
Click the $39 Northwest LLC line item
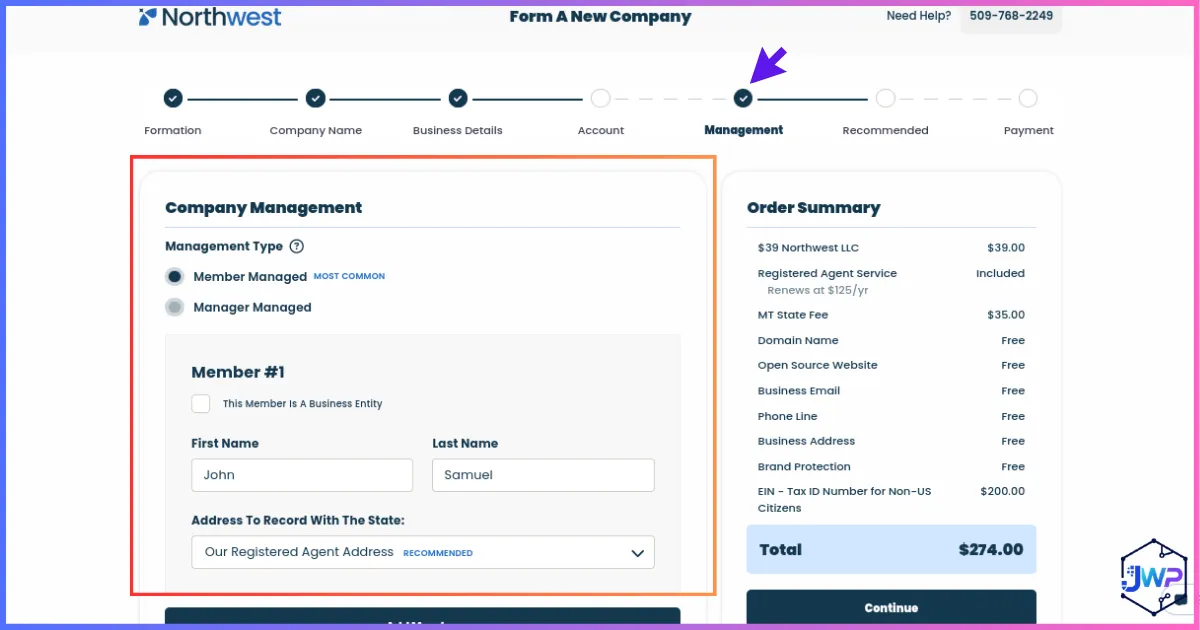[x=891, y=248]
